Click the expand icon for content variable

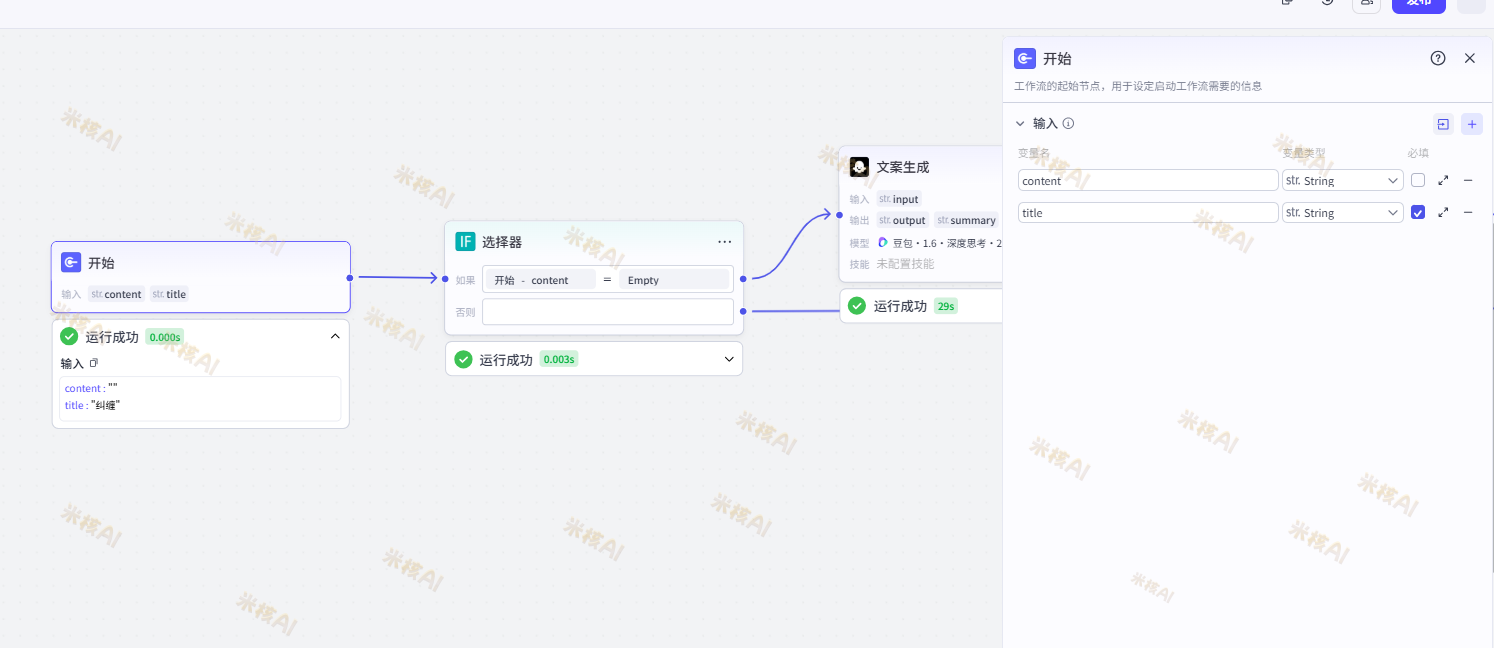click(1443, 181)
